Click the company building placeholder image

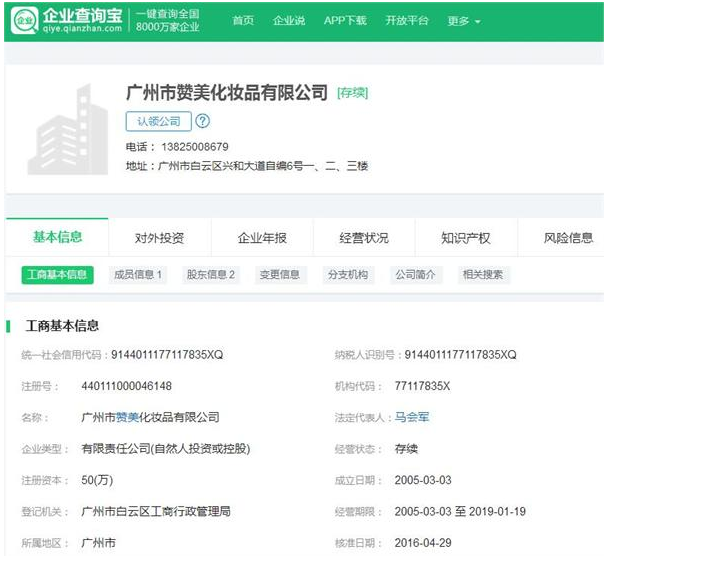pyautogui.click(x=68, y=131)
